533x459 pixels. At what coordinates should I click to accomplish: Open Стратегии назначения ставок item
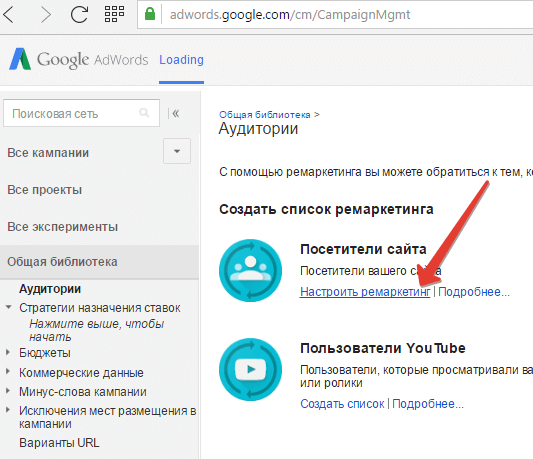100,308
